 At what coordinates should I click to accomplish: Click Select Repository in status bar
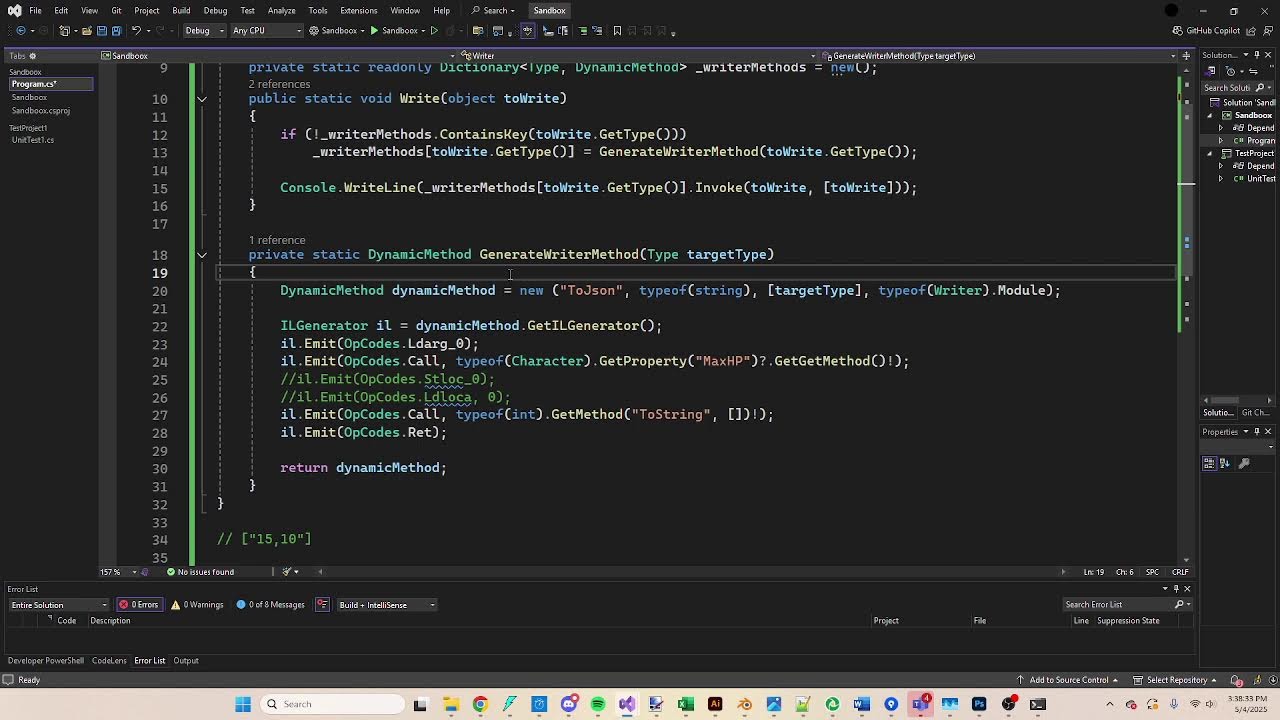[1176, 680]
